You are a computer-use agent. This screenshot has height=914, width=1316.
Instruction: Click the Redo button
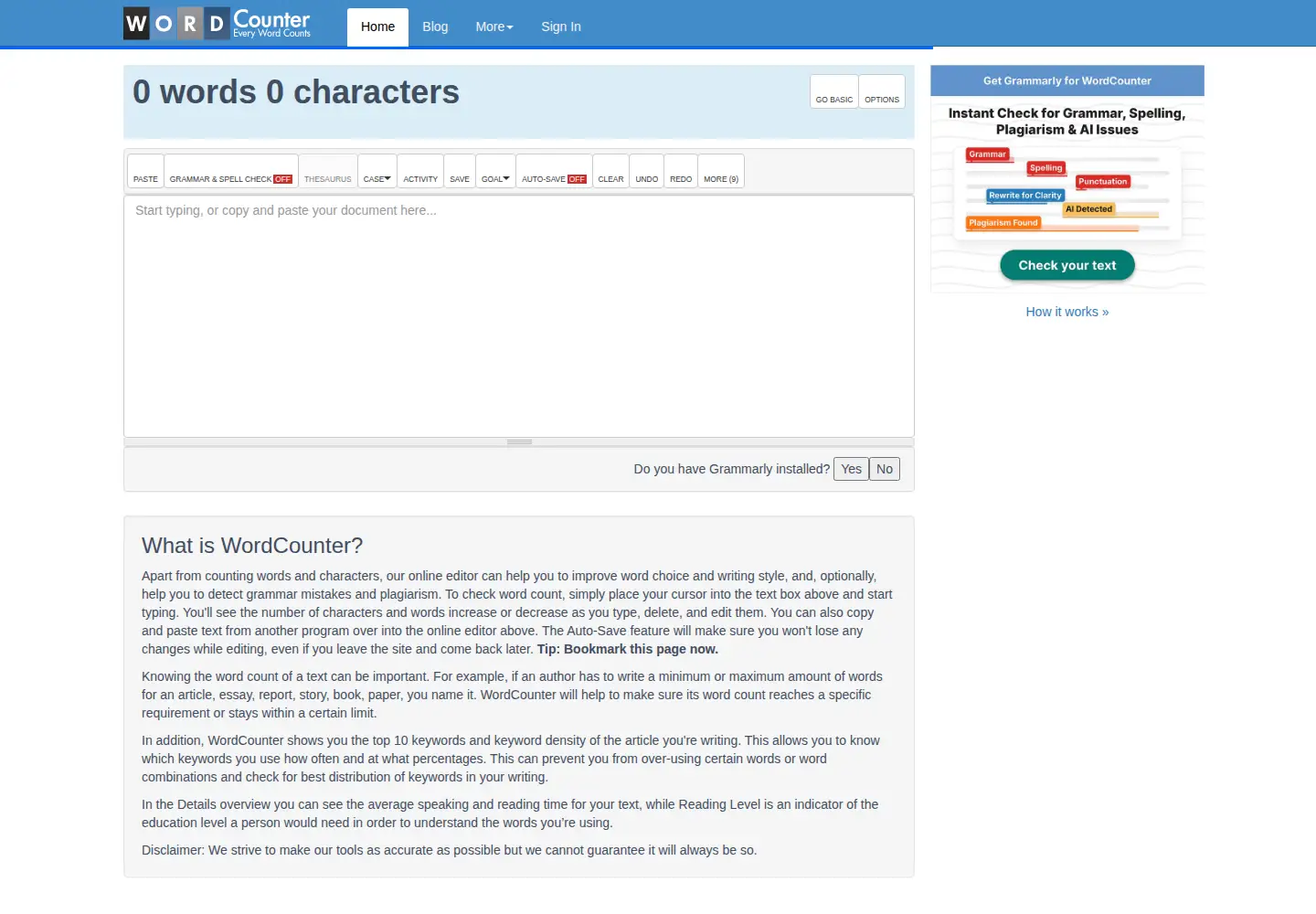[681, 171]
